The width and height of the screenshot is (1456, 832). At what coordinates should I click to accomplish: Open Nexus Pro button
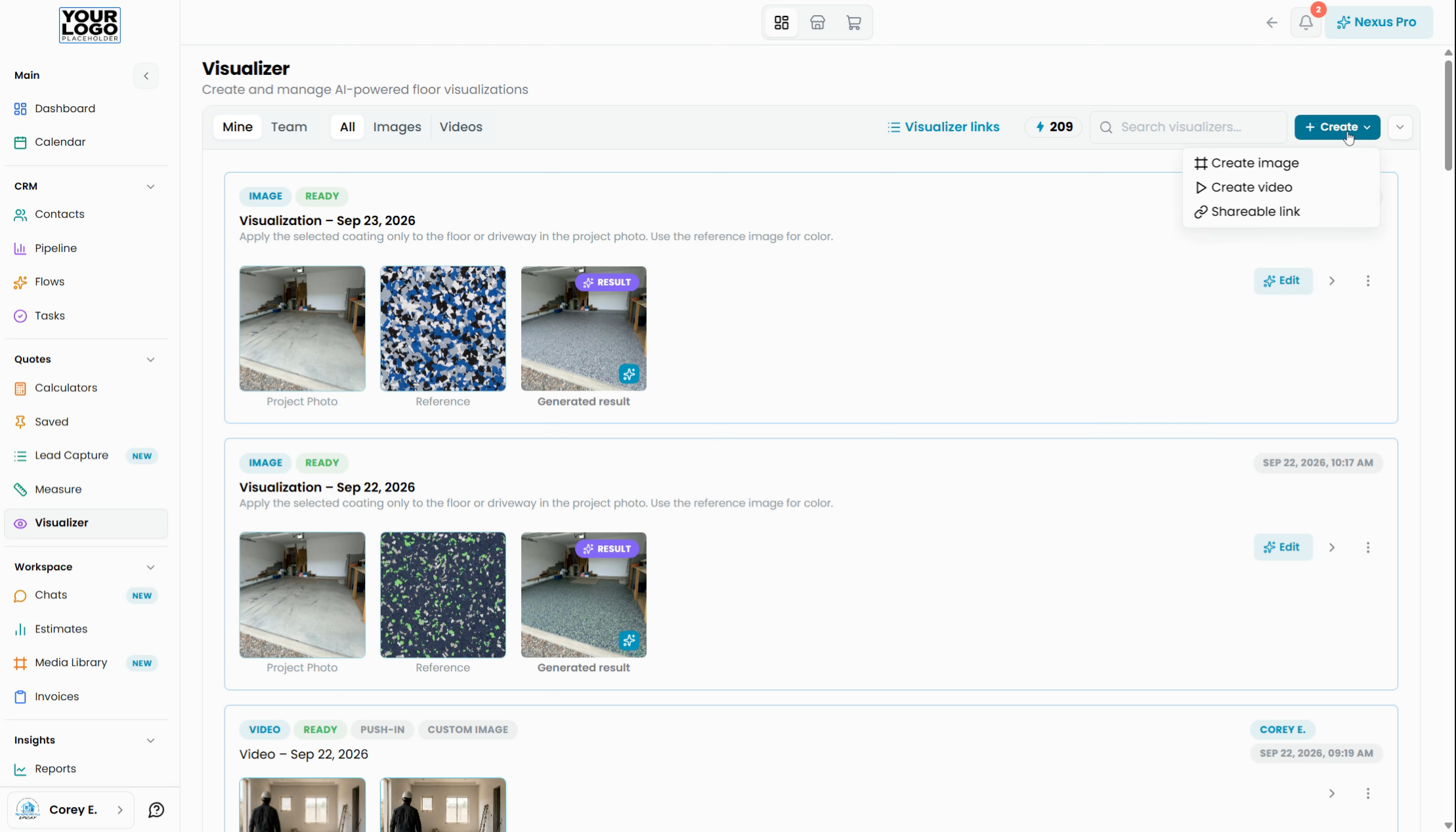point(1379,22)
